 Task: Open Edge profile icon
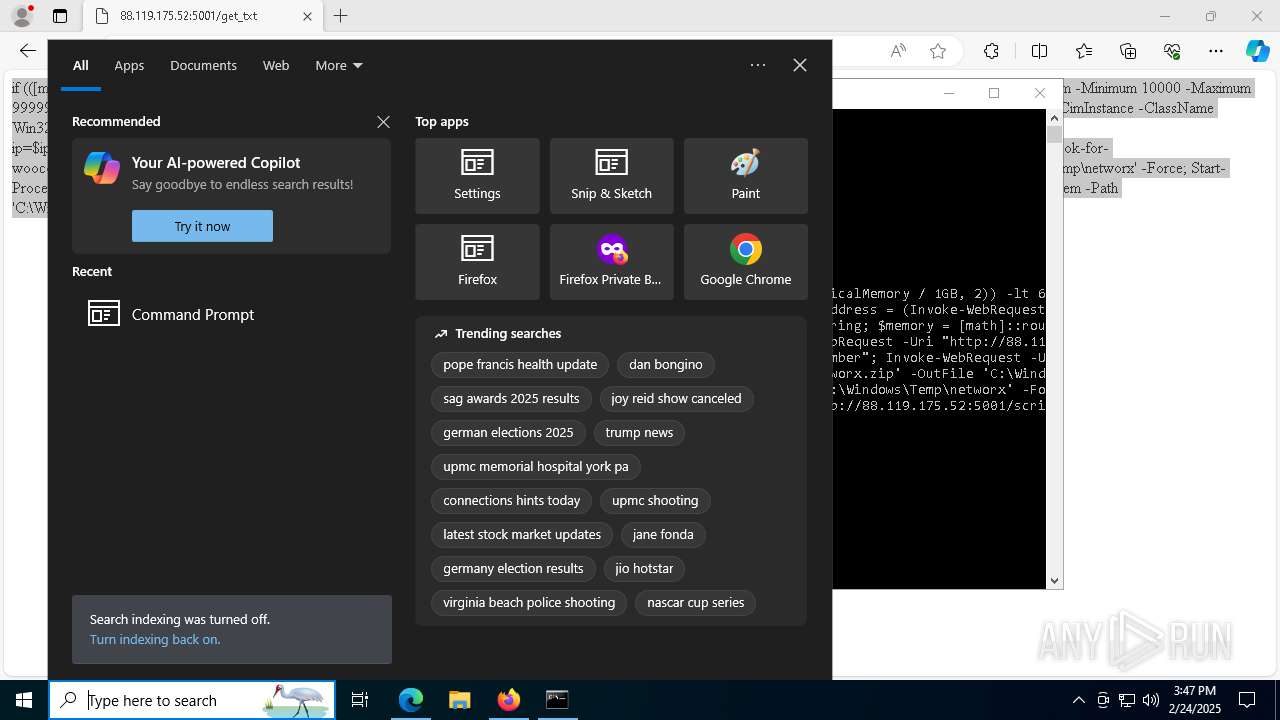22,16
